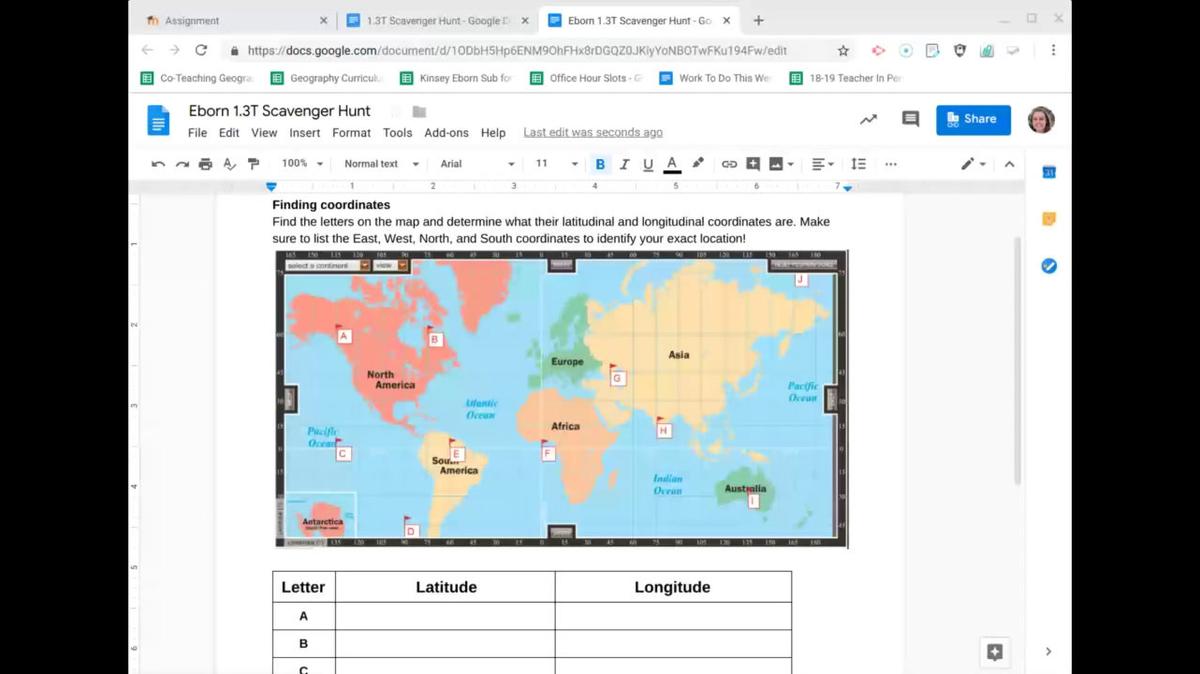Open the text alignment dropdown
1200x674 pixels.
(823, 164)
